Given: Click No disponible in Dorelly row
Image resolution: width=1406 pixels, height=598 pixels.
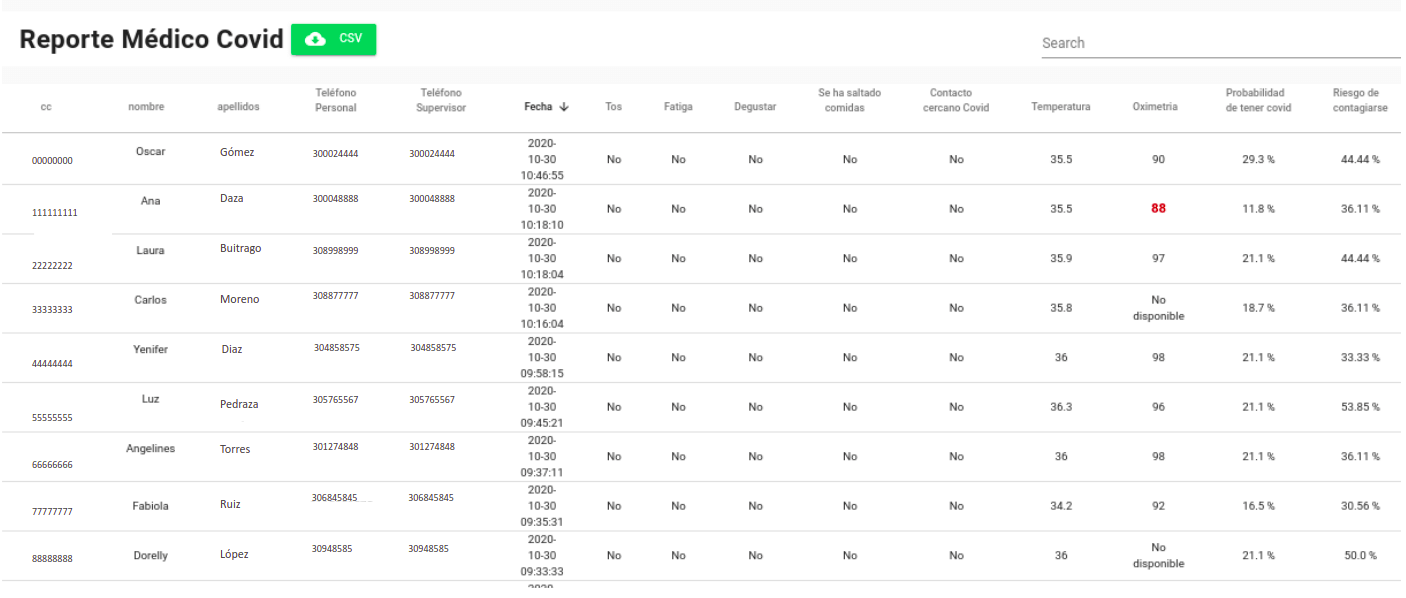Looking at the screenshot, I should pos(1158,555).
